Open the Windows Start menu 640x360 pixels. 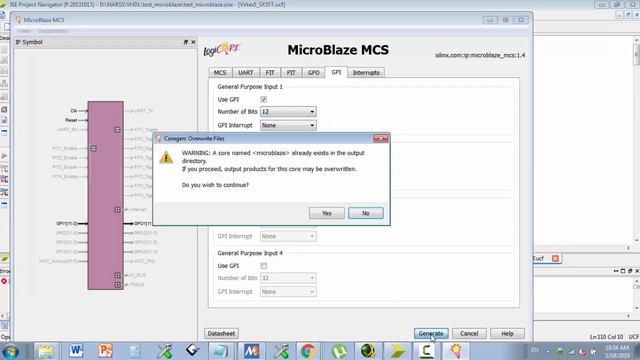pyautogui.click(x=11, y=351)
